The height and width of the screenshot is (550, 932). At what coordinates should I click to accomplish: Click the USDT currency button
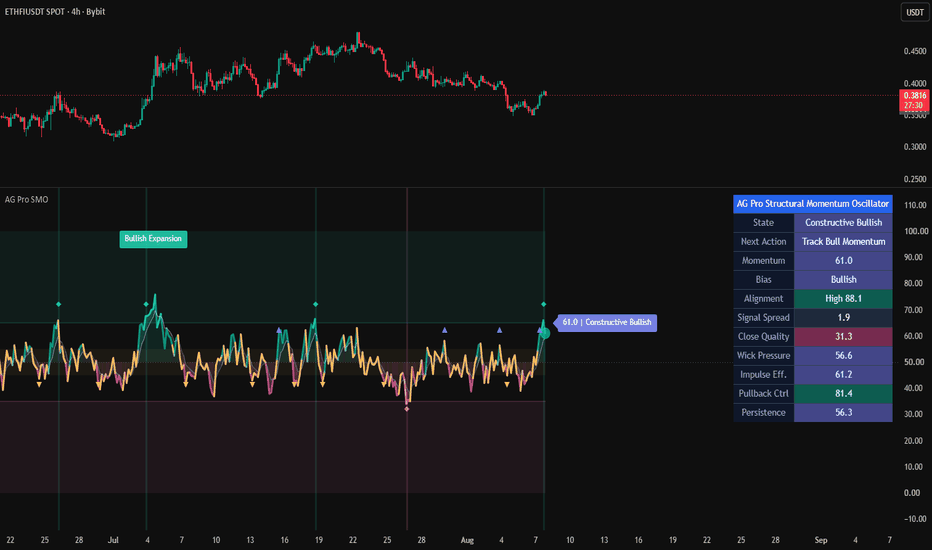tap(914, 12)
